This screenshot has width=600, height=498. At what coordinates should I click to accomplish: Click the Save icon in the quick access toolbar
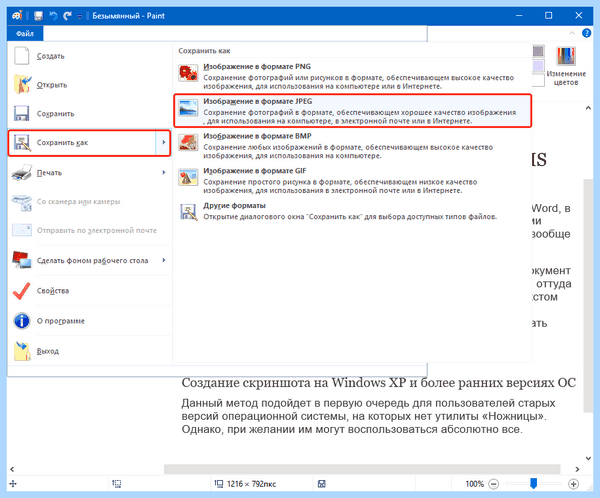(x=38, y=16)
